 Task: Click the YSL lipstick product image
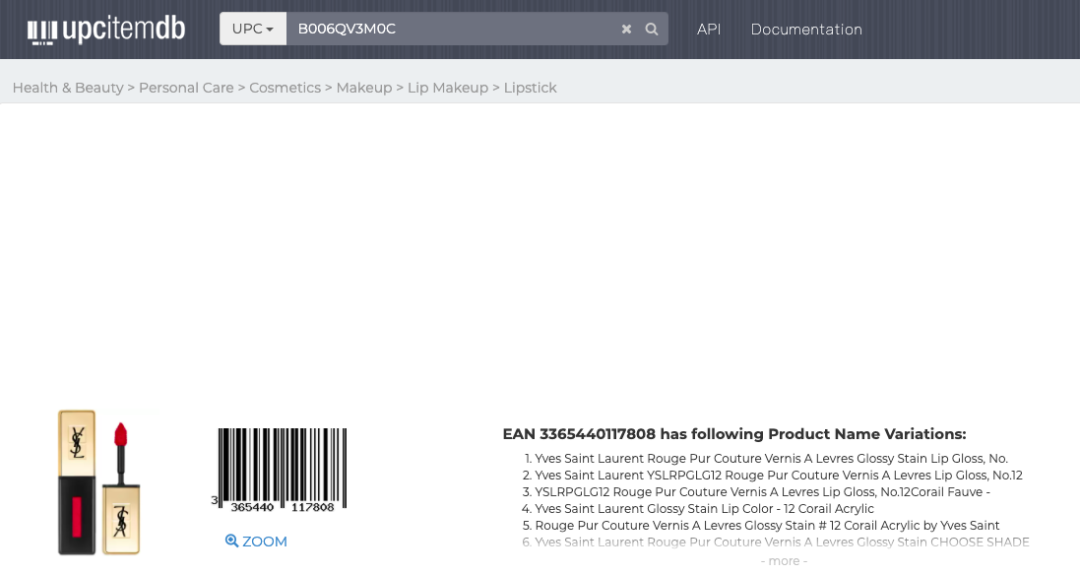(x=98, y=482)
